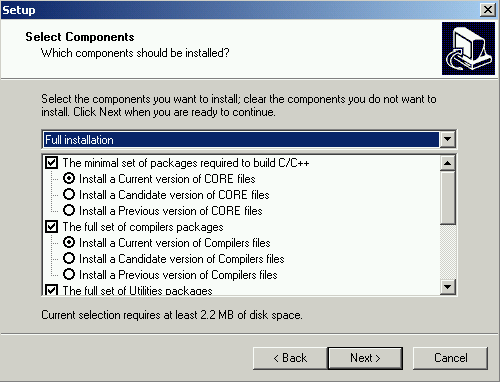This screenshot has width=500, height=382.
Task: Open the installation type dropdown arrow
Action: coord(447,139)
